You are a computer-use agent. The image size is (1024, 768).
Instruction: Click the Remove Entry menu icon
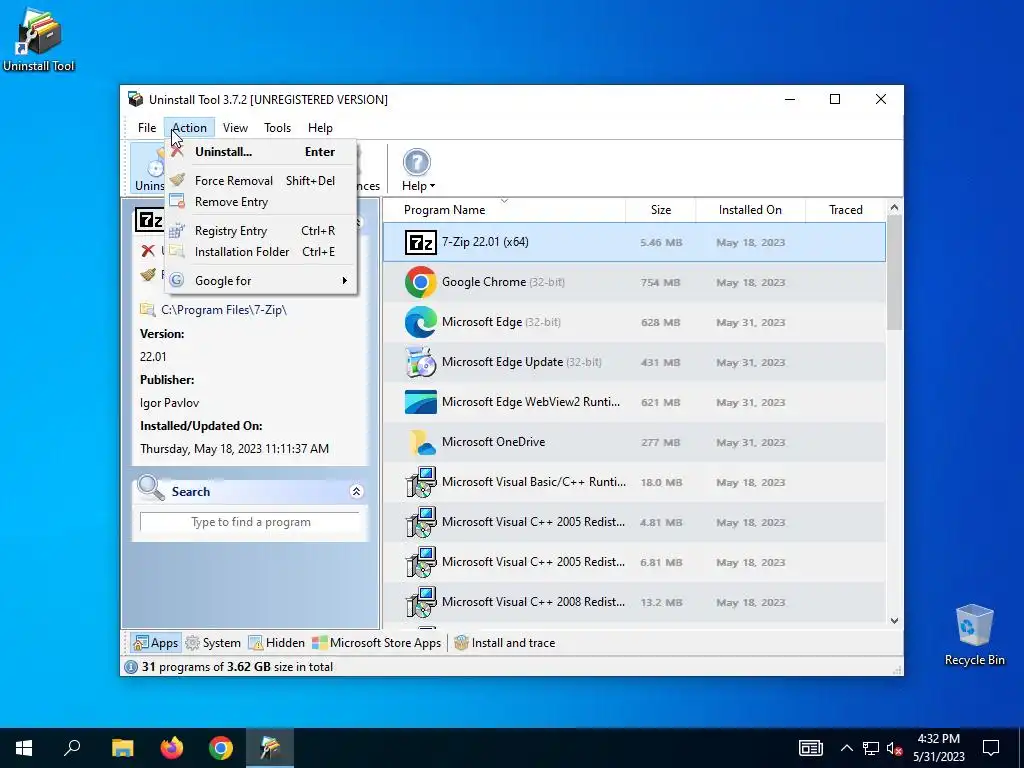pyautogui.click(x=177, y=202)
